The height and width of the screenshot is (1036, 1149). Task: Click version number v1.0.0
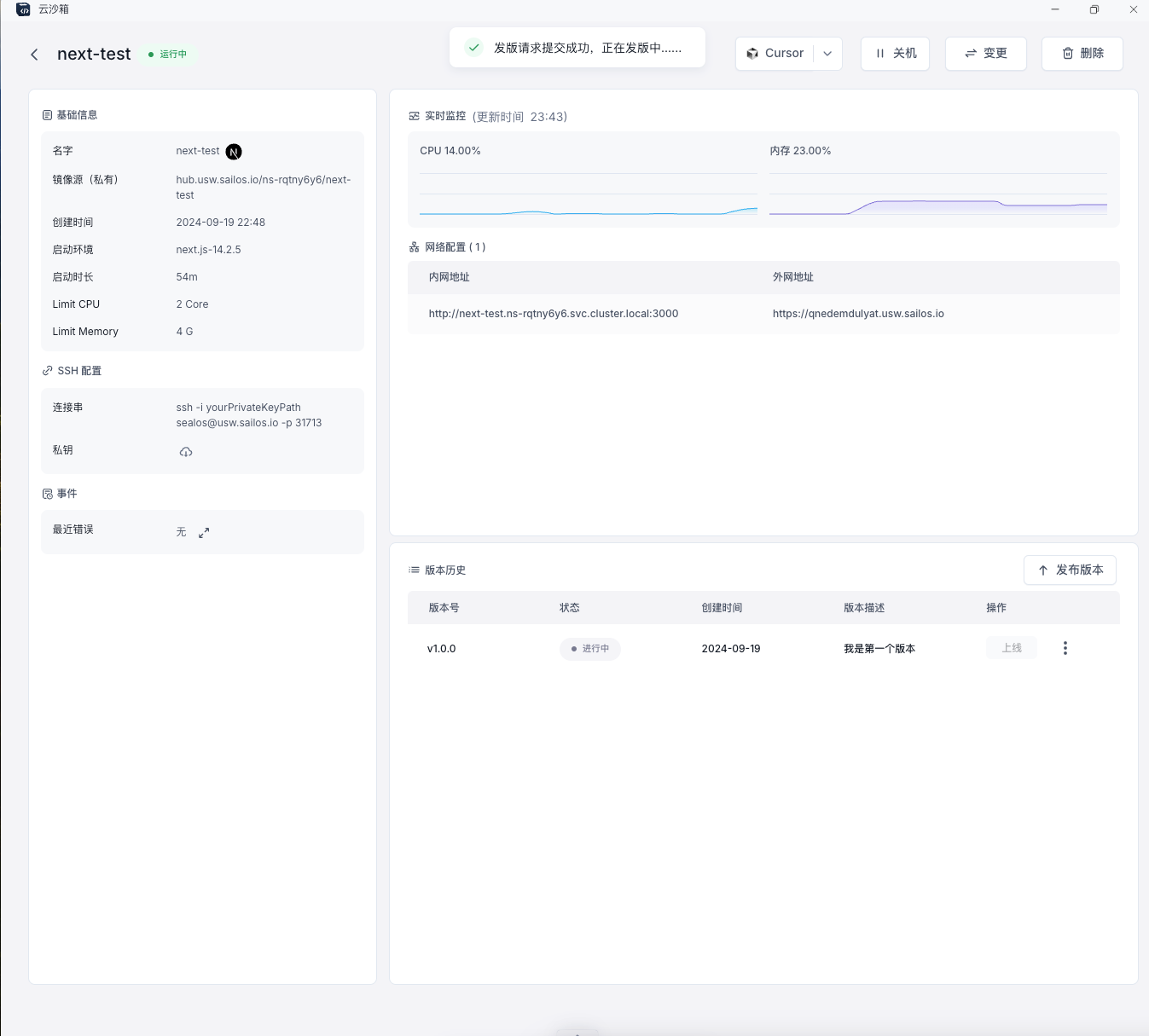tap(441, 649)
